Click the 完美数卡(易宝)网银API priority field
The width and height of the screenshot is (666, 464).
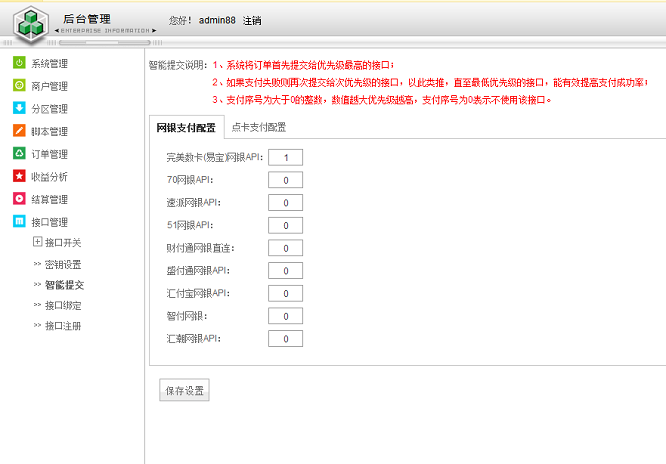(x=285, y=157)
